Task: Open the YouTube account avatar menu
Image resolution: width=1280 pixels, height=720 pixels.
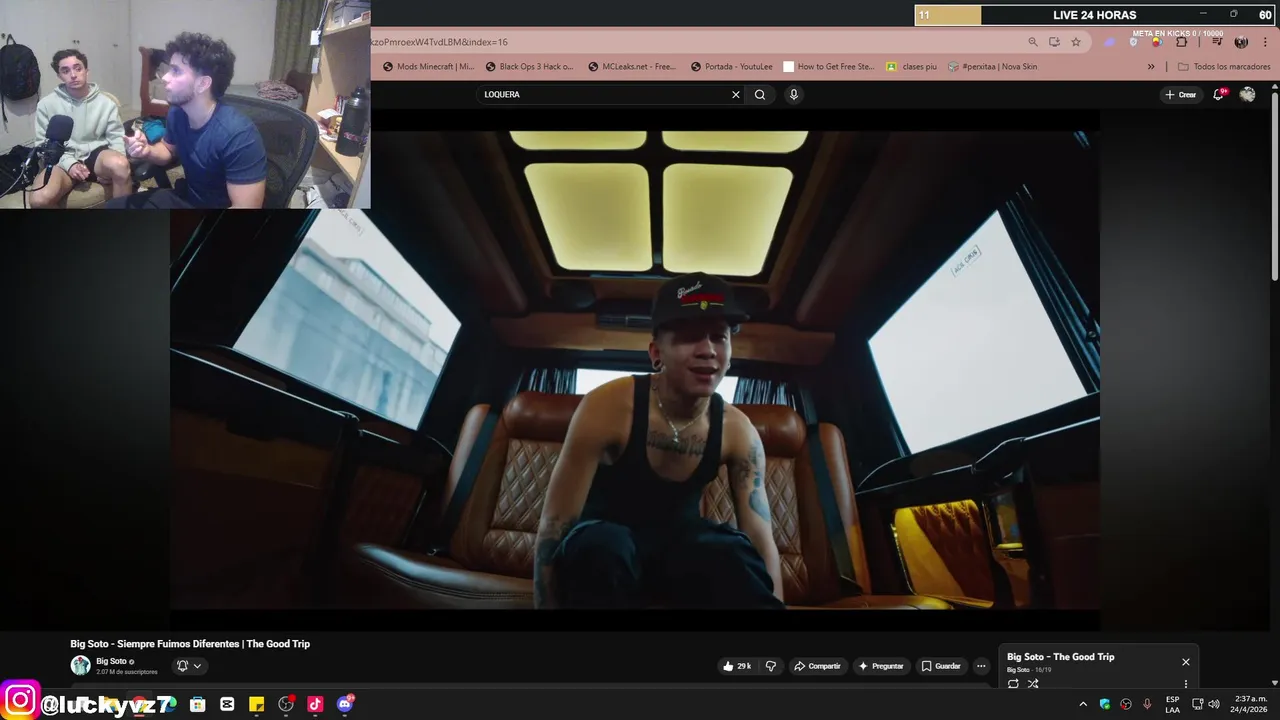Action: coord(1247,94)
